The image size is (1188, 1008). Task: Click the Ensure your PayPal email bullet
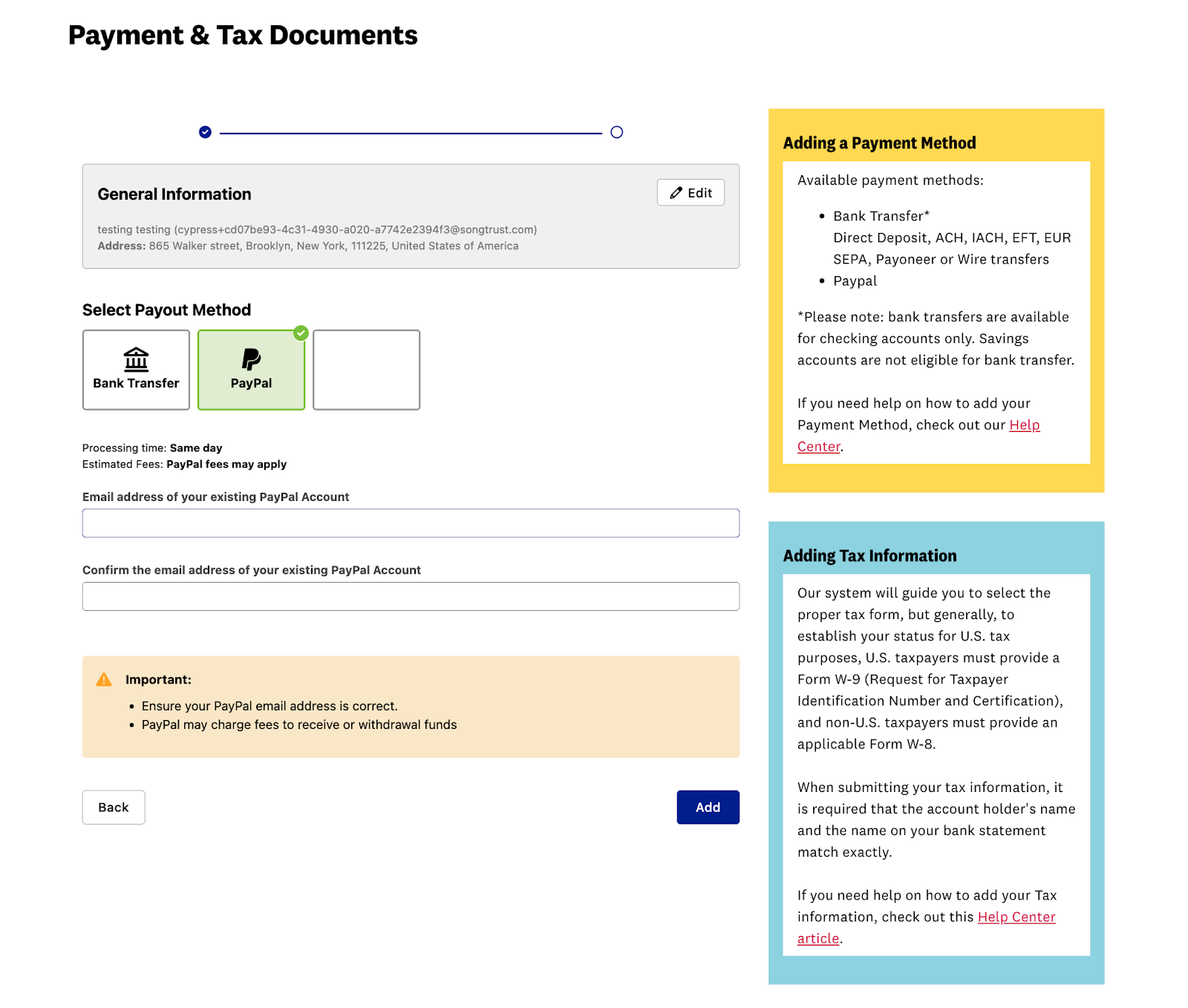click(270, 706)
